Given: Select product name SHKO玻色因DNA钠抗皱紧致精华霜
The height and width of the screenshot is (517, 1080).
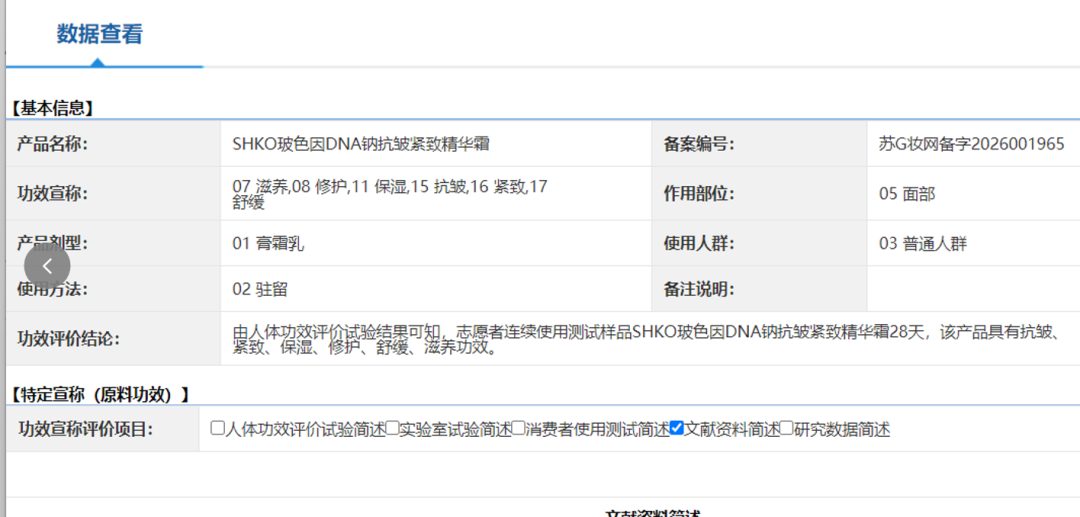Looking at the screenshot, I should (x=362, y=144).
